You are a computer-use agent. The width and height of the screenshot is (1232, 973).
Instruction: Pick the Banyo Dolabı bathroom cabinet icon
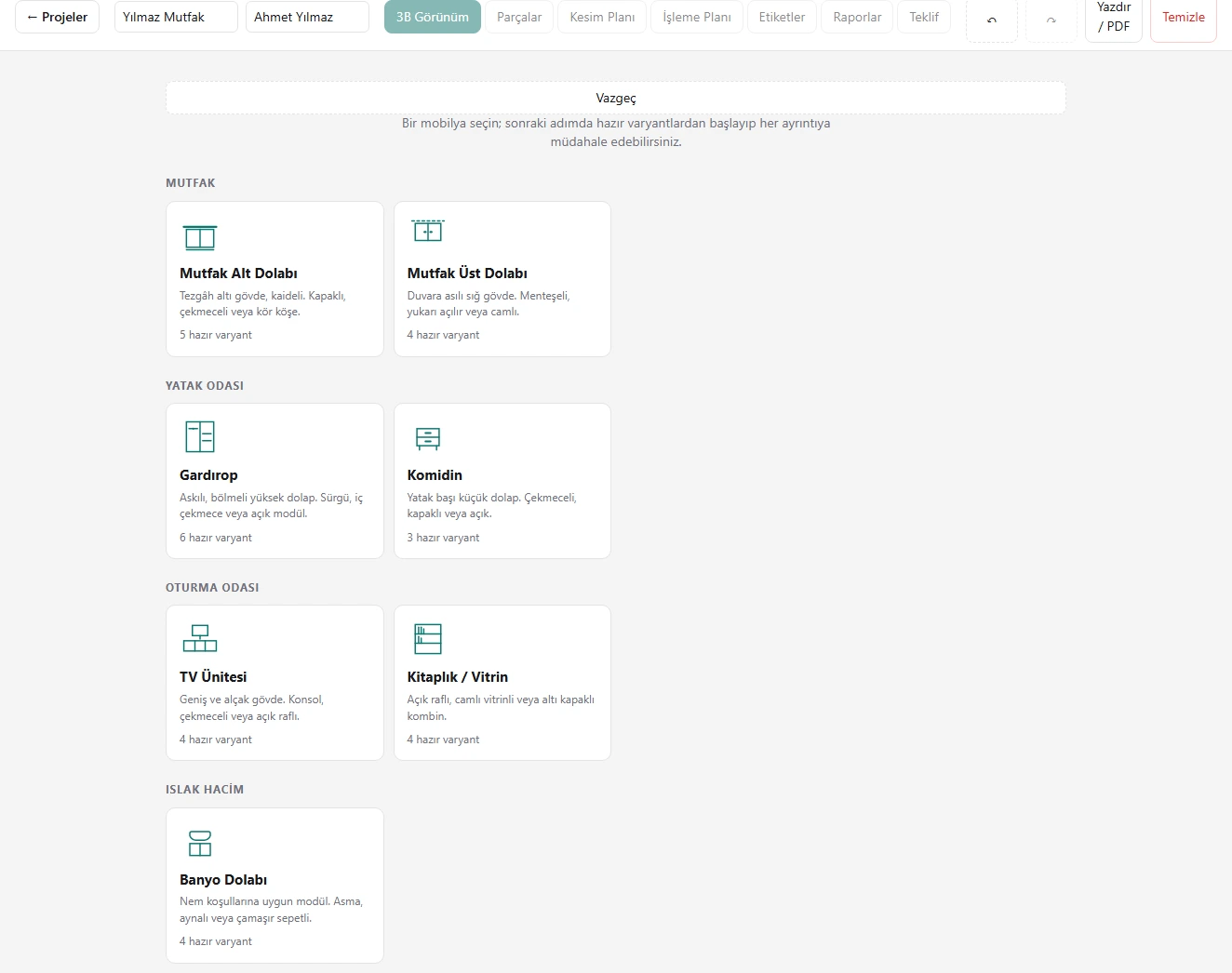(200, 843)
